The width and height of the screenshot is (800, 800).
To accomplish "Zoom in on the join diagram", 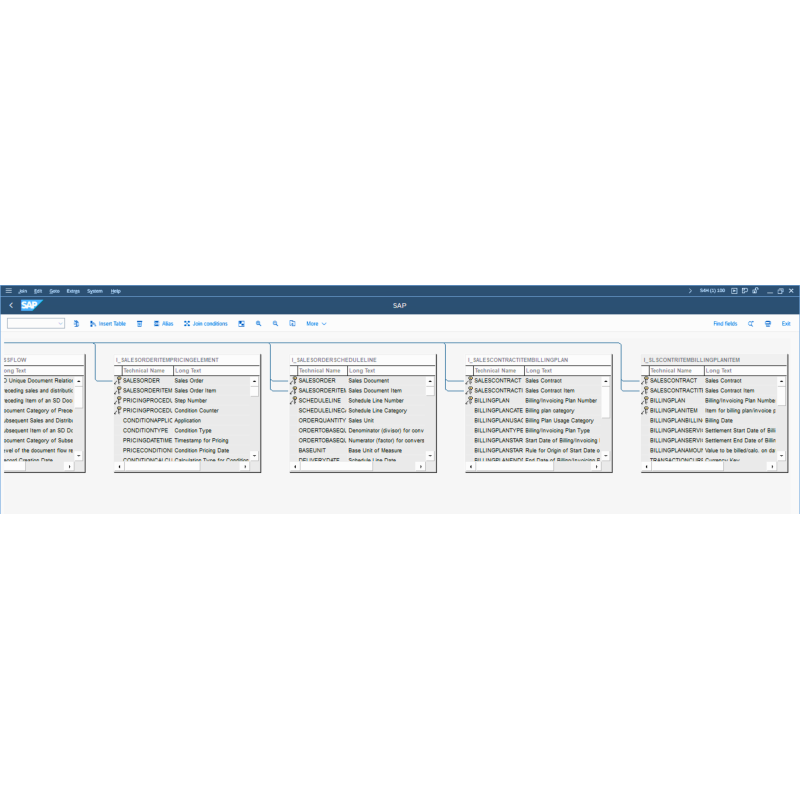I will 260,323.
